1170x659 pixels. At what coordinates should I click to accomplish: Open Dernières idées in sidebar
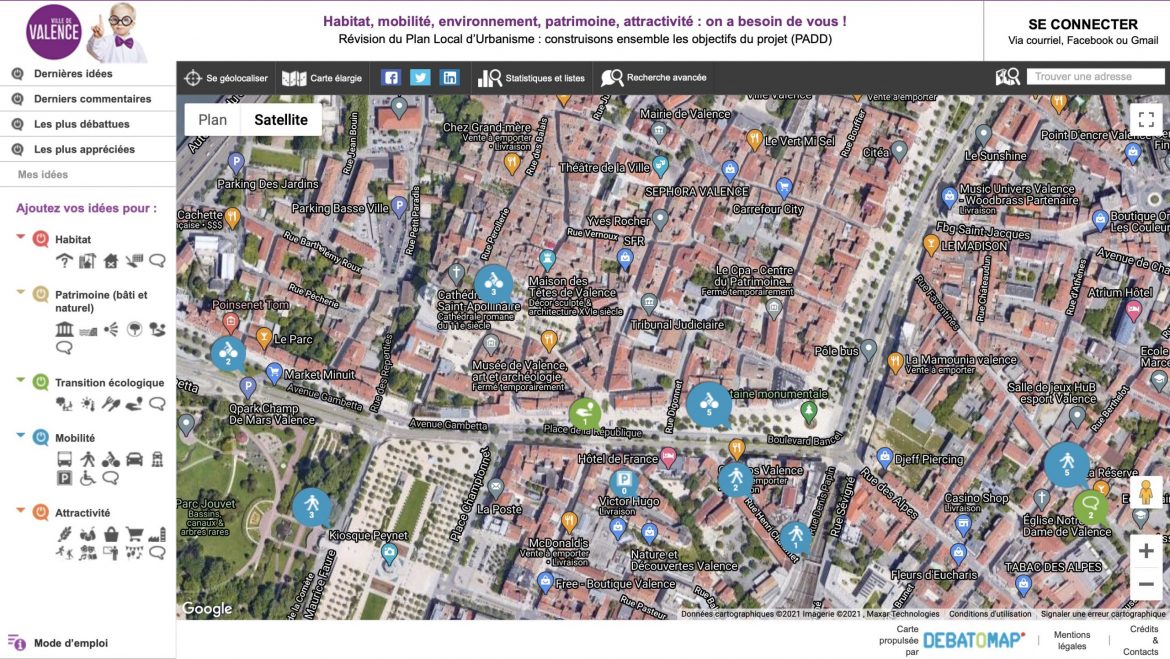[73, 74]
